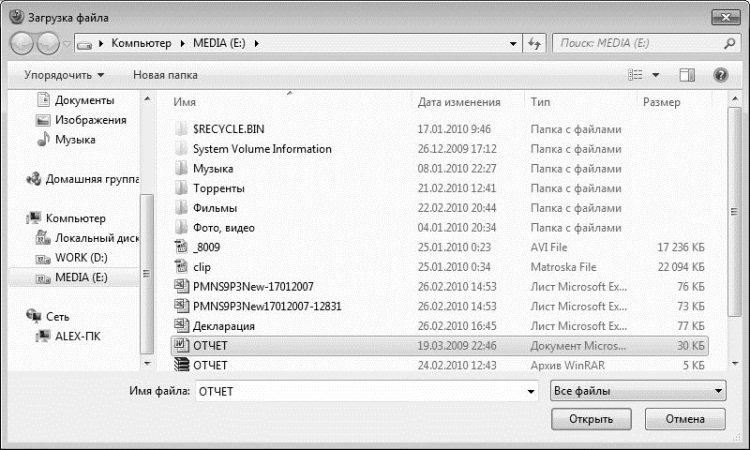Open the view options dropdown arrow
750x450 pixels.
pyautogui.click(x=656, y=75)
